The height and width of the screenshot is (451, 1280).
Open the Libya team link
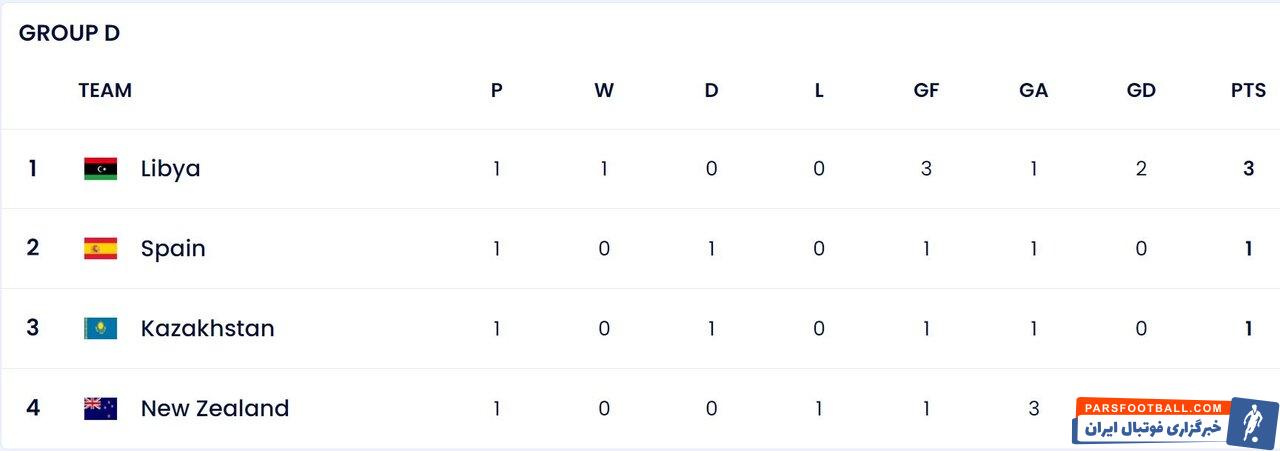pos(170,169)
